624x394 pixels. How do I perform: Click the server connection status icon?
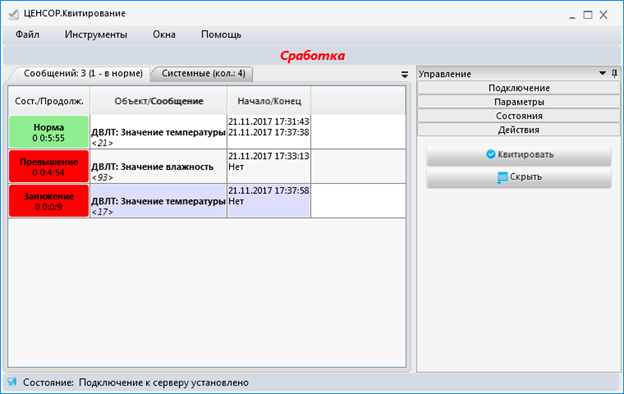coord(12,382)
